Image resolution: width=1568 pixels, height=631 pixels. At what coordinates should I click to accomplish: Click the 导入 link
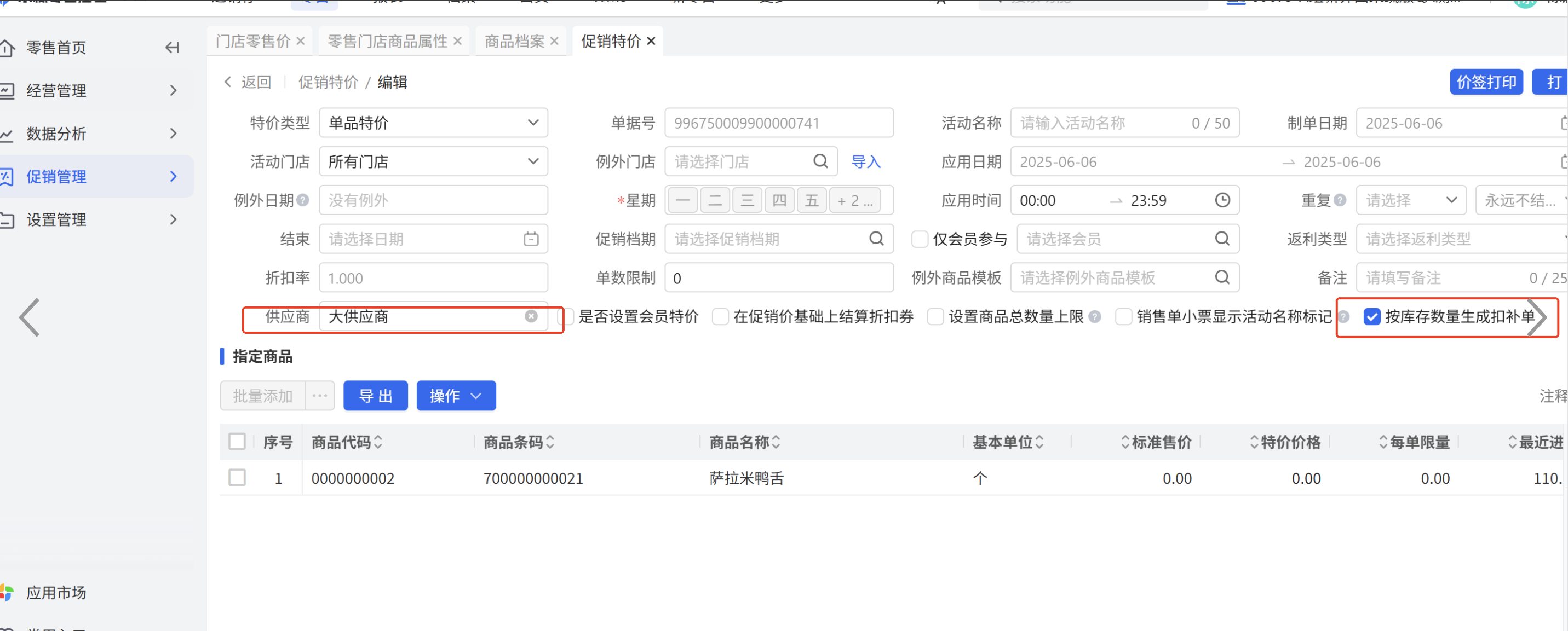pos(865,161)
